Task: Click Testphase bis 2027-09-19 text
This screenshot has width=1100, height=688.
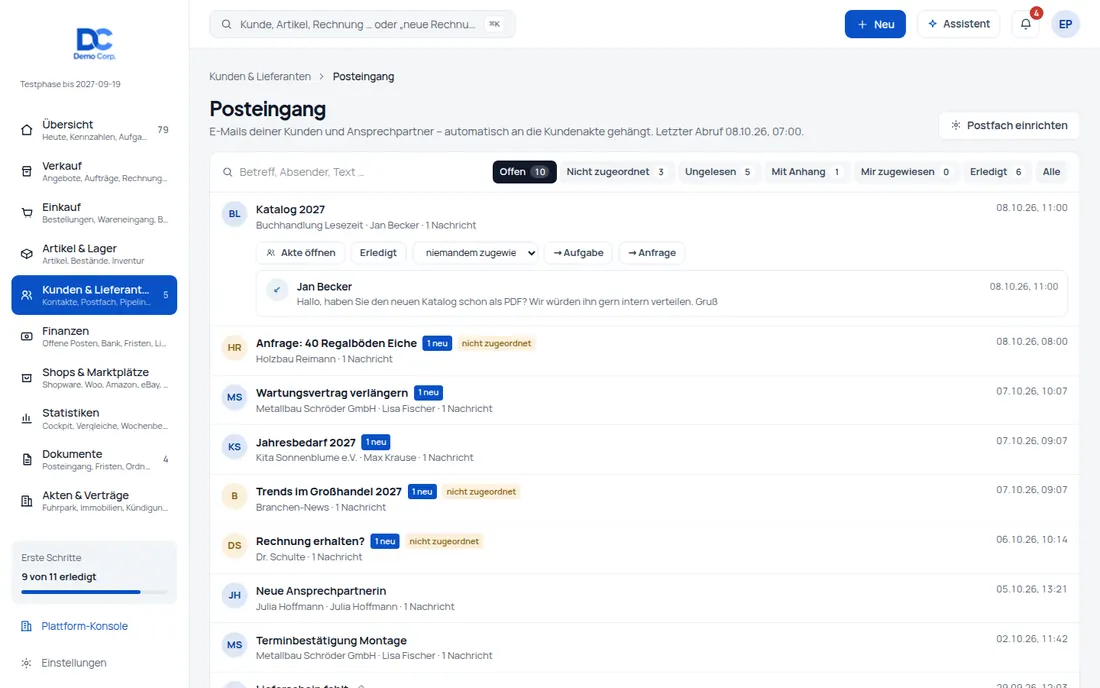Action: (70, 84)
